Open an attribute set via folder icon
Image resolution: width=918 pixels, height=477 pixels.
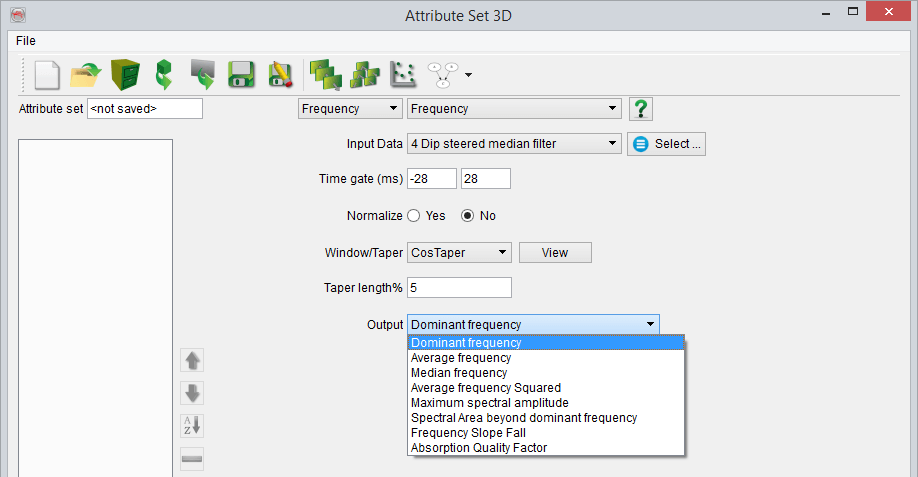coord(86,74)
